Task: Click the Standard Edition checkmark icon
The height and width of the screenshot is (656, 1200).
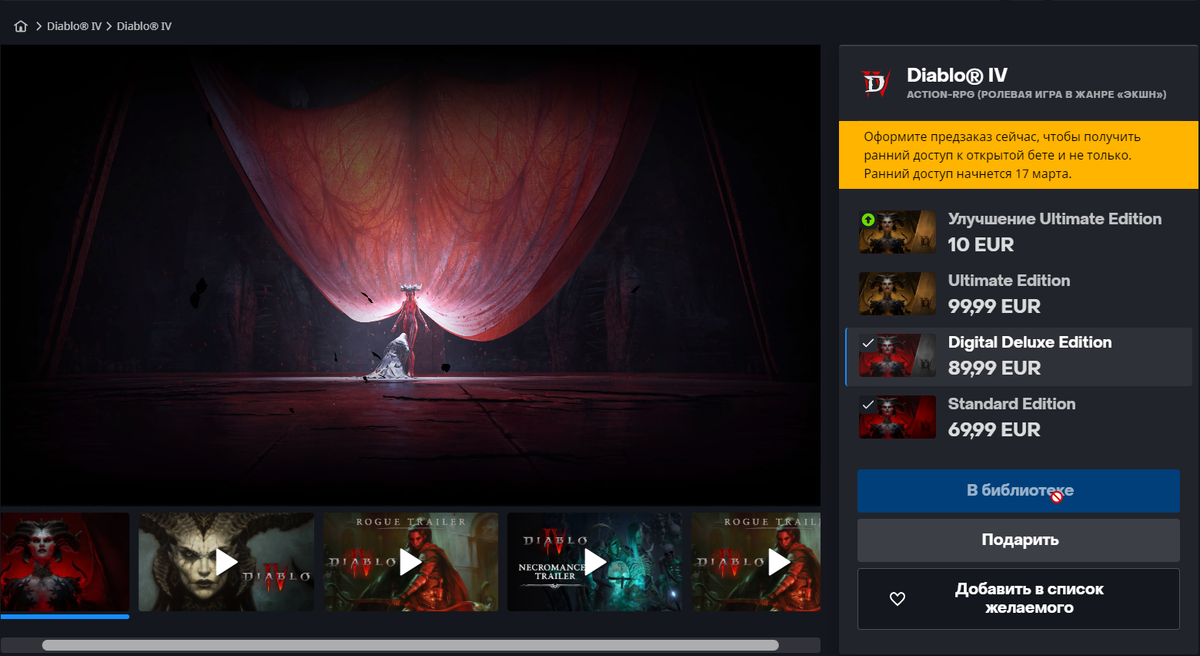Action: (x=868, y=405)
